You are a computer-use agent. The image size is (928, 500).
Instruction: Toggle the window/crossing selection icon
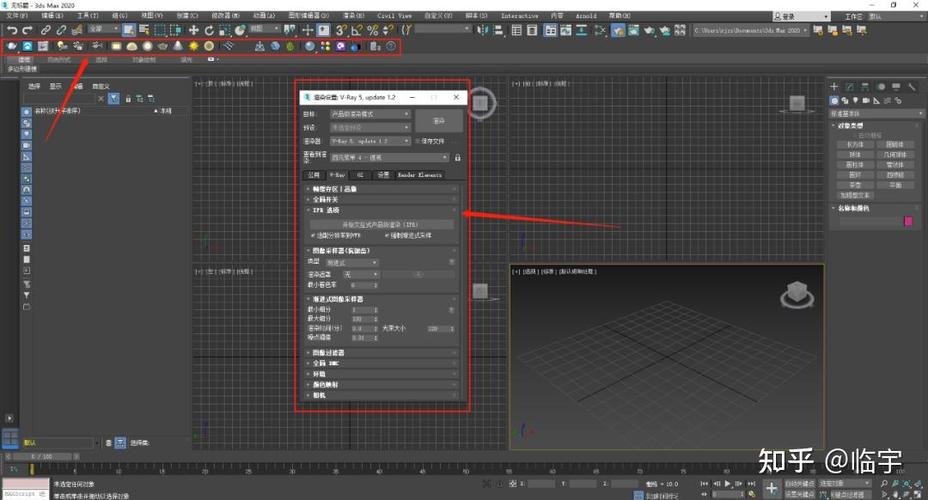[176, 30]
